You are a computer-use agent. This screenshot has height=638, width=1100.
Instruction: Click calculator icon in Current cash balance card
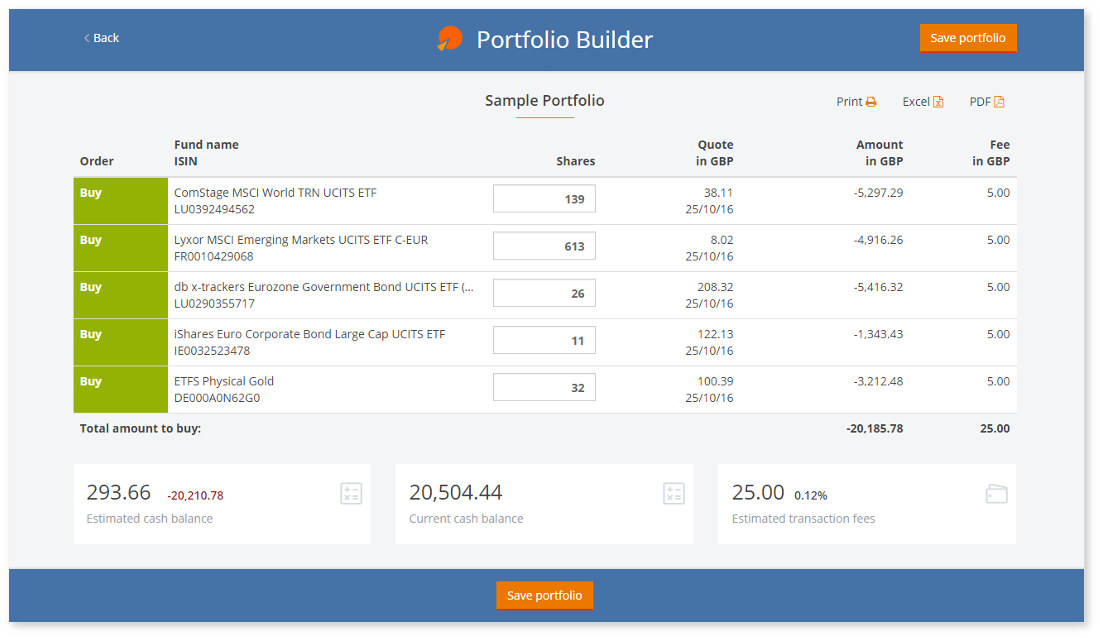click(x=673, y=493)
